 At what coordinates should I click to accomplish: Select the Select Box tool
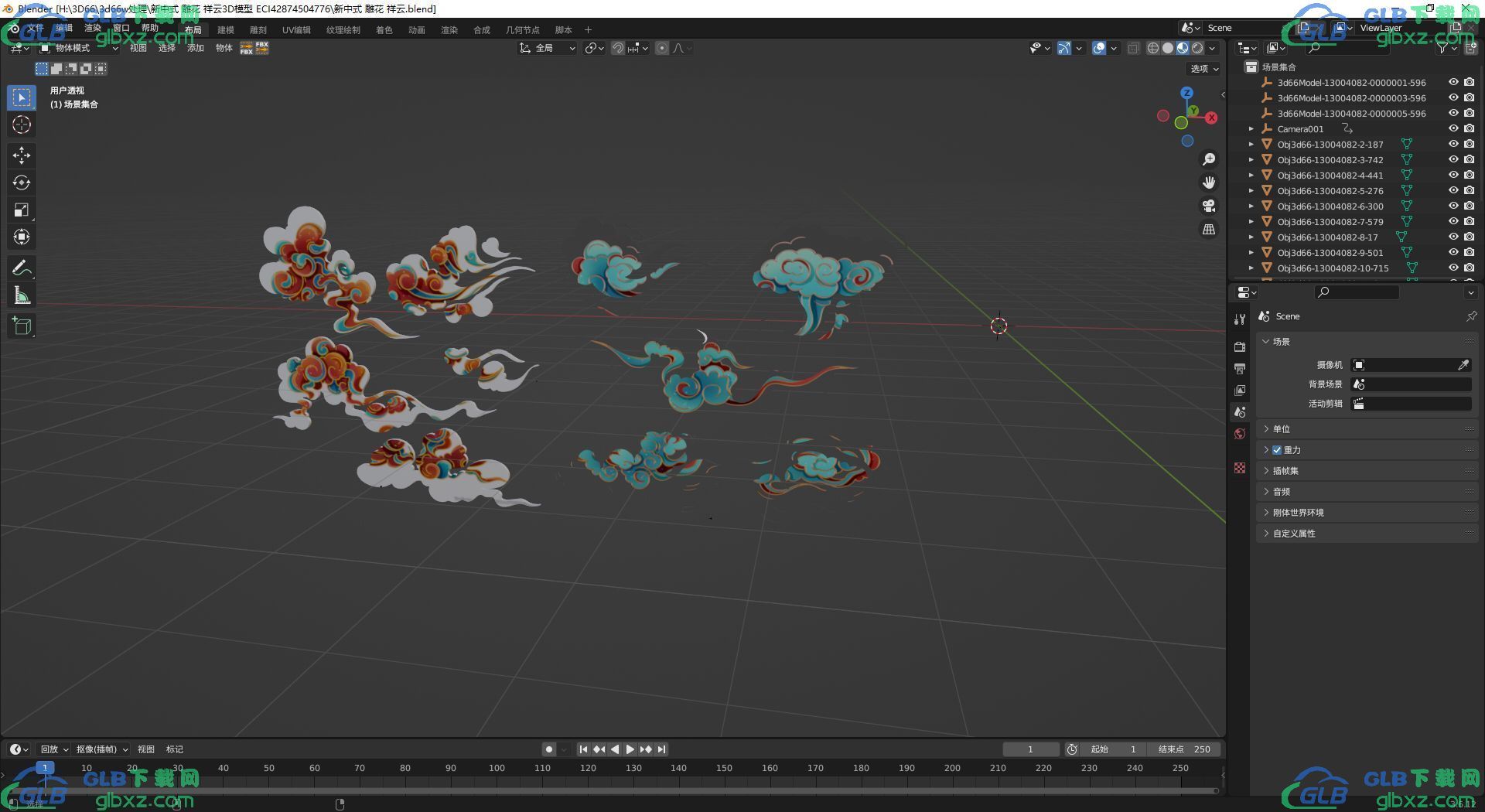tap(22, 97)
